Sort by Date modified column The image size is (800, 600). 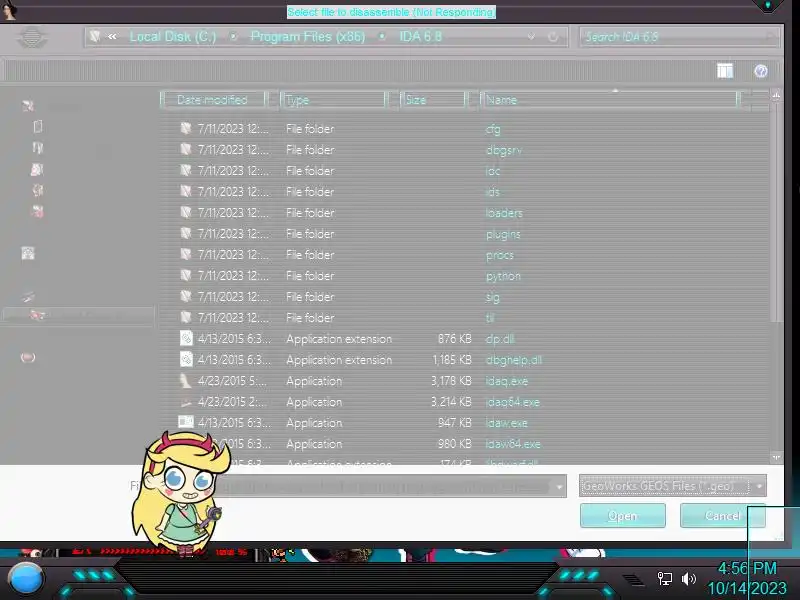(x=213, y=99)
